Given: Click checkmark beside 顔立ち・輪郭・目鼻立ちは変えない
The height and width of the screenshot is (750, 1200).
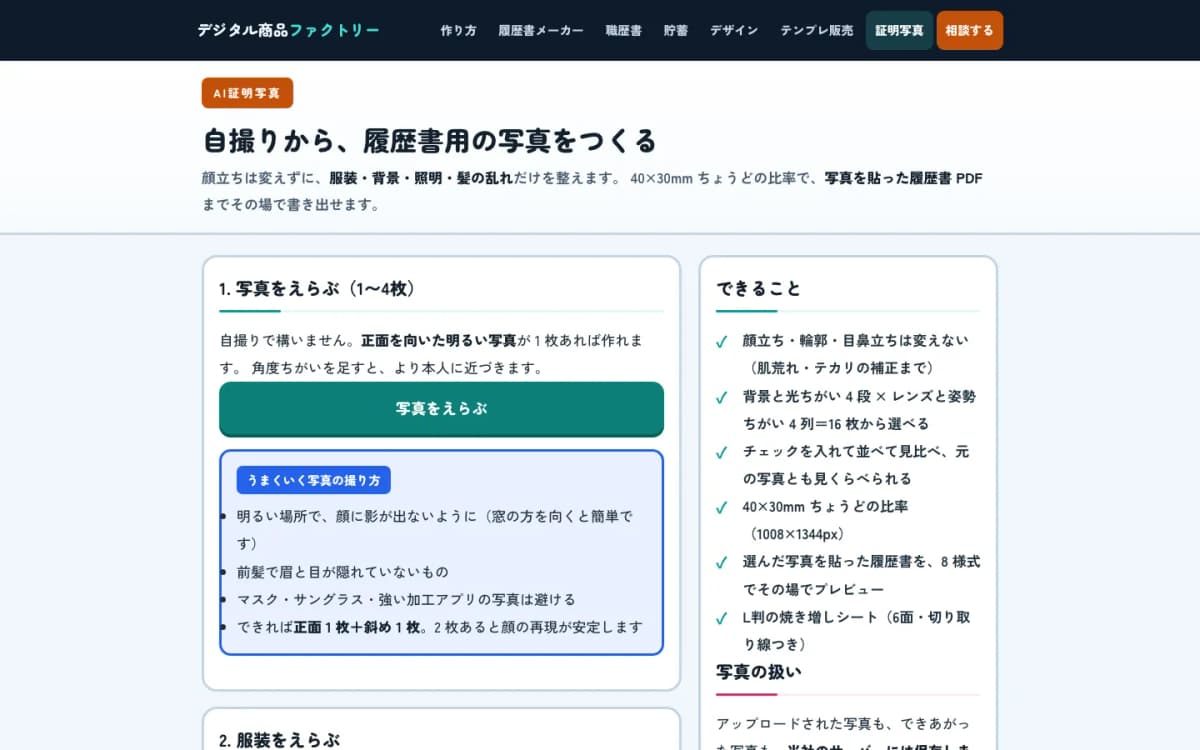Looking at the screenshot, I should (x=721, y=341).
